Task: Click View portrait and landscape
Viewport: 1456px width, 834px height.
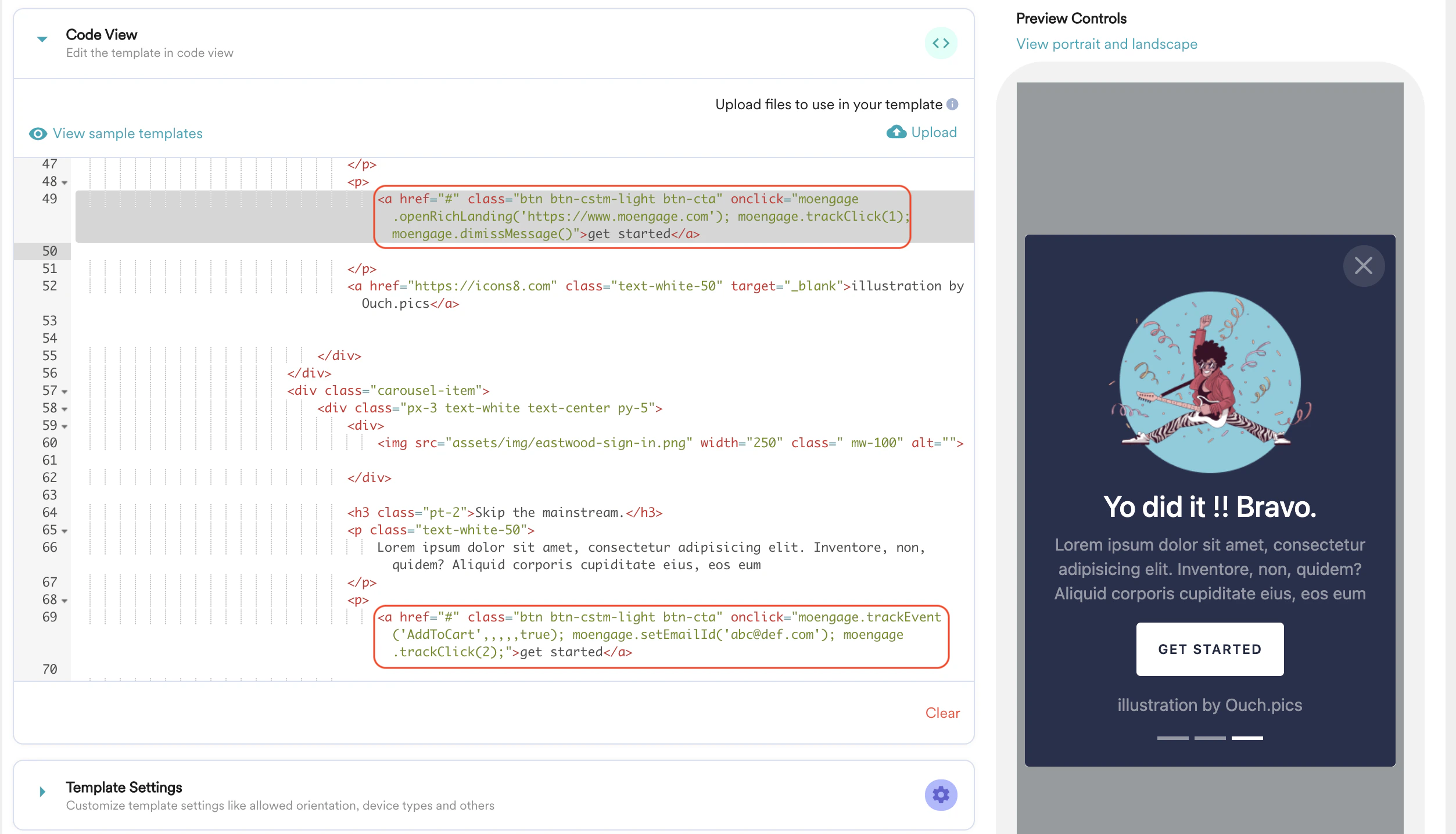Action: point(1106,44)
